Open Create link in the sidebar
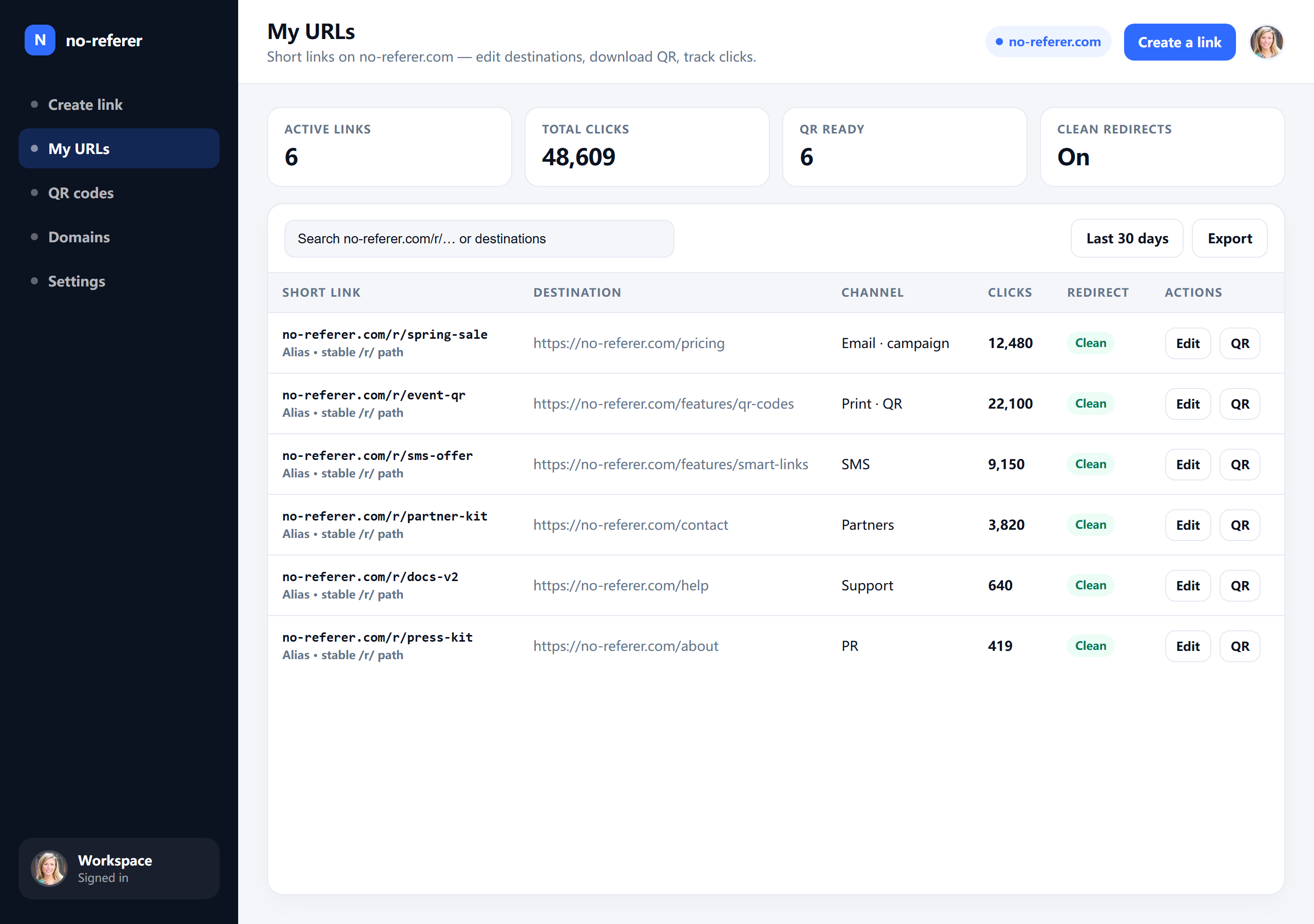 tap(119, 105)
